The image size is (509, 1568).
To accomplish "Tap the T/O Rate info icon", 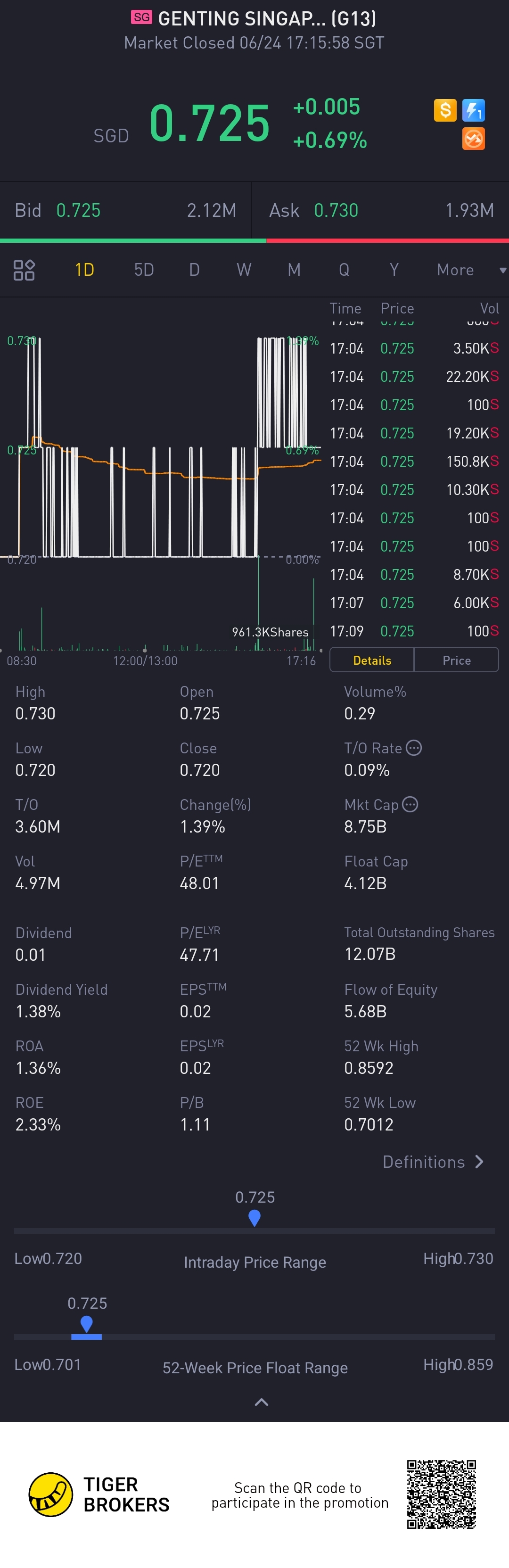I will pos(413,748).
